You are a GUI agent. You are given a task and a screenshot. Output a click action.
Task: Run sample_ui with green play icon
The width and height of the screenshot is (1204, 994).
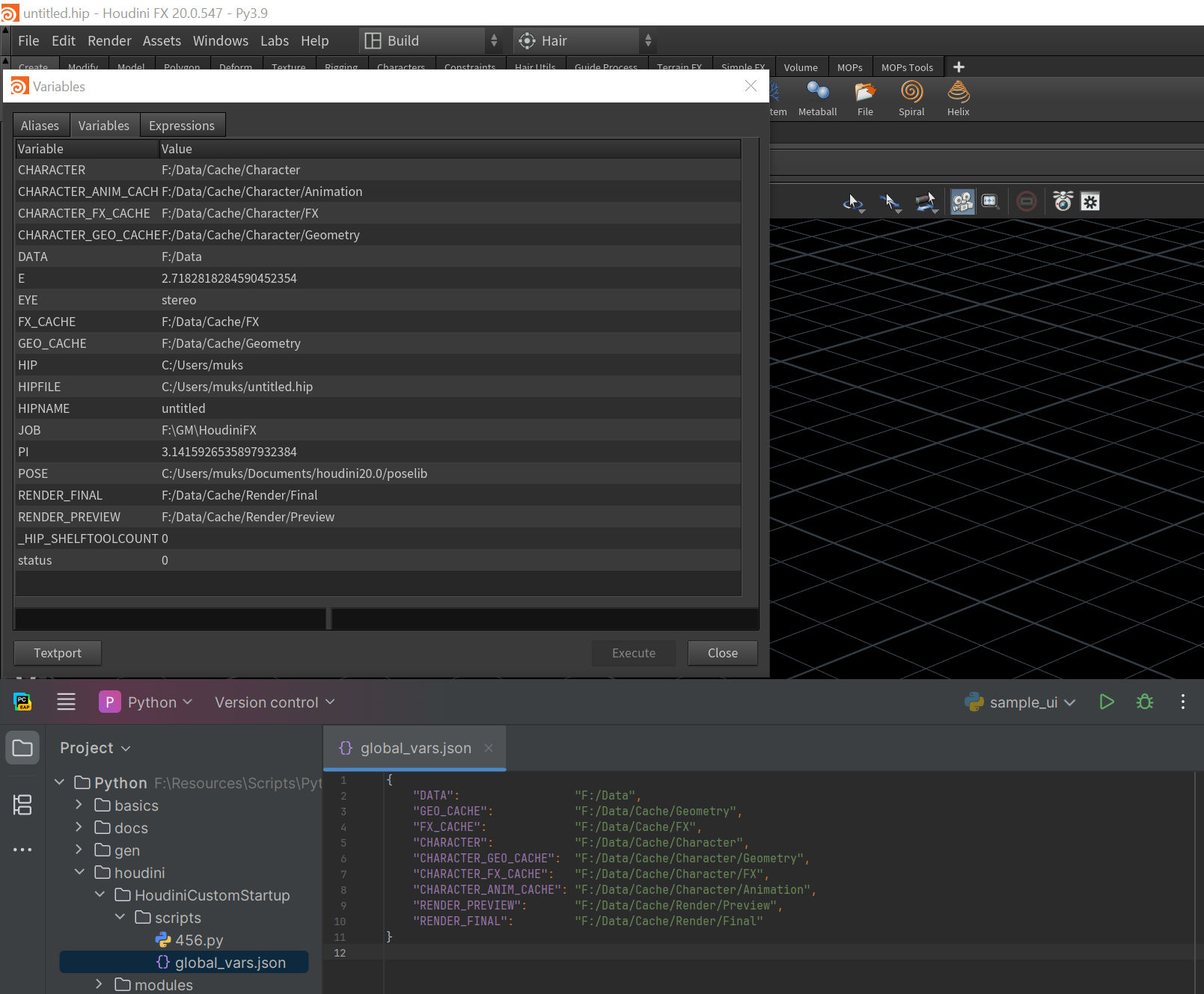click(1107, 702)
